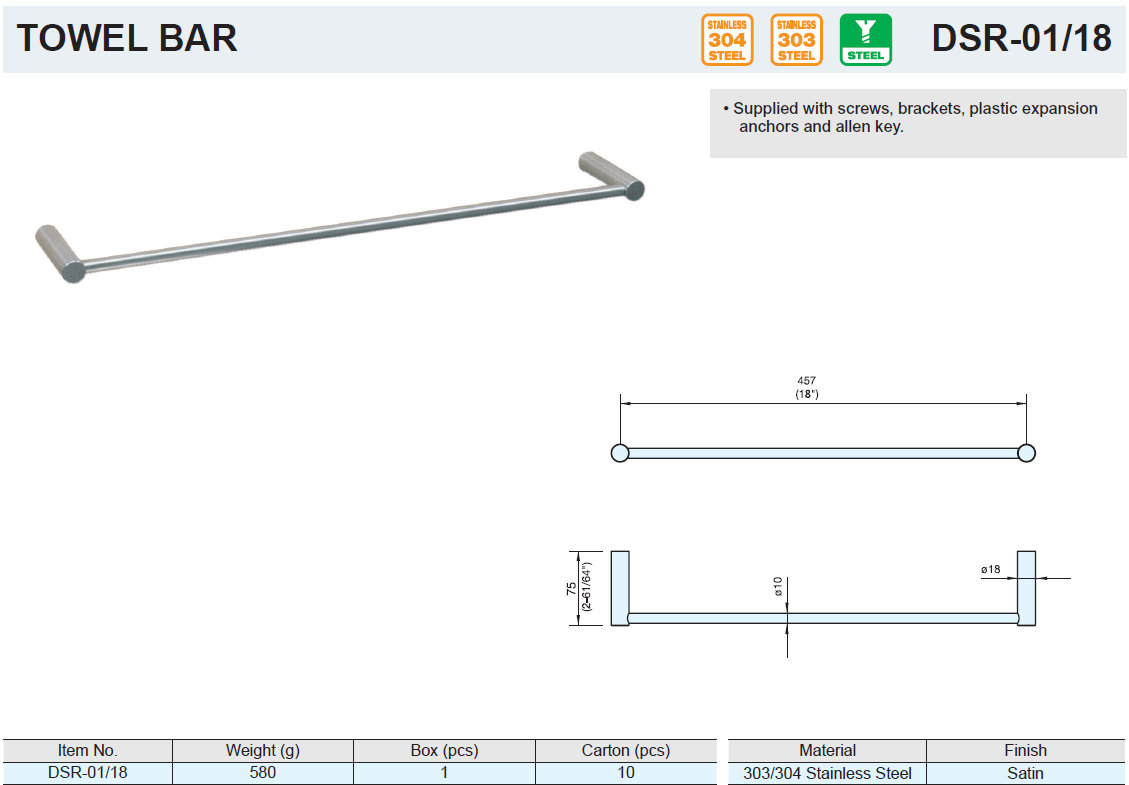Click the (18") dimension label
Screen dimensions: 1129x785
[x=806, y=394]
